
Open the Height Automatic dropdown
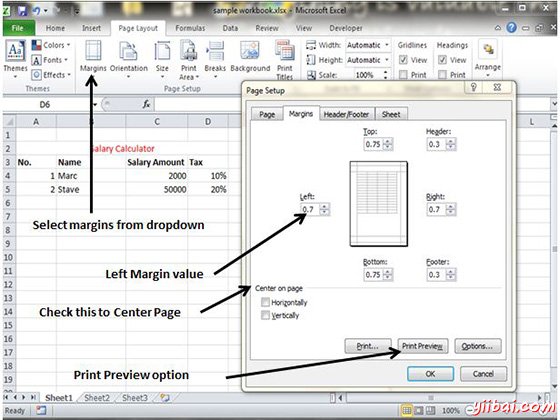(x=387, y=60)
